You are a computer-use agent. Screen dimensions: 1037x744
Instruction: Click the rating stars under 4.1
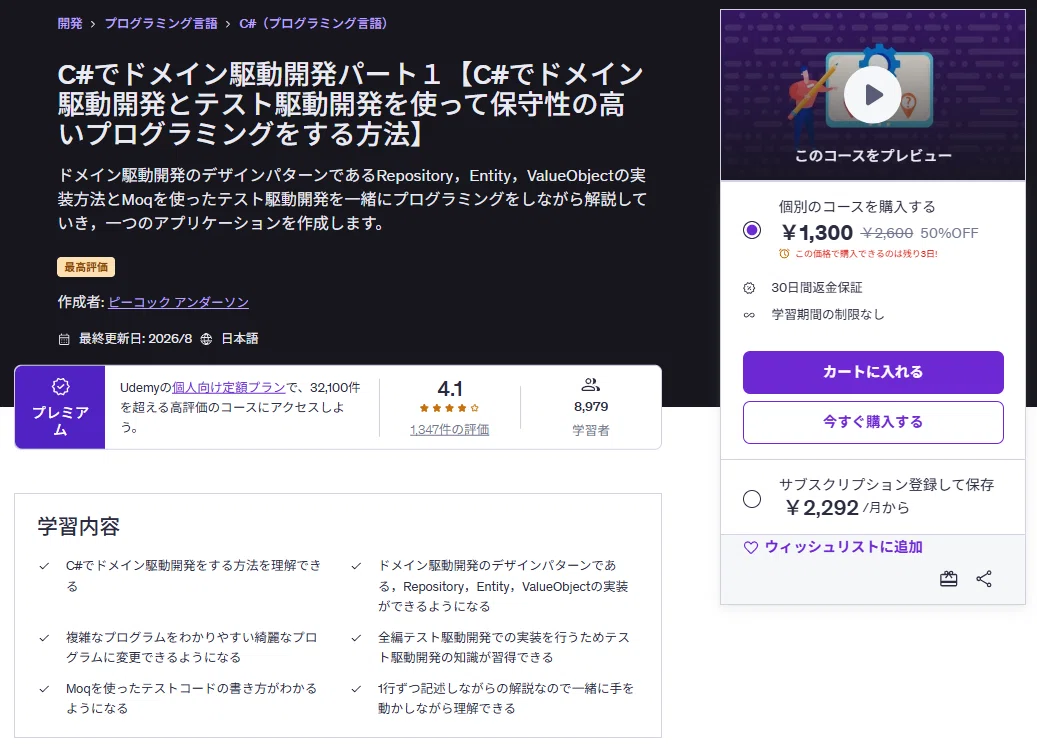(449, 408)
